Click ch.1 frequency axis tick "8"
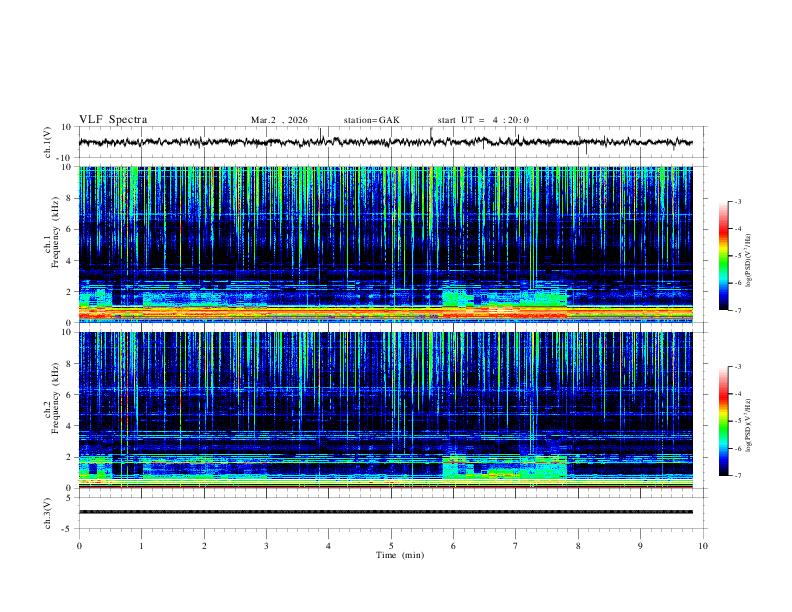 pos(69,198)
